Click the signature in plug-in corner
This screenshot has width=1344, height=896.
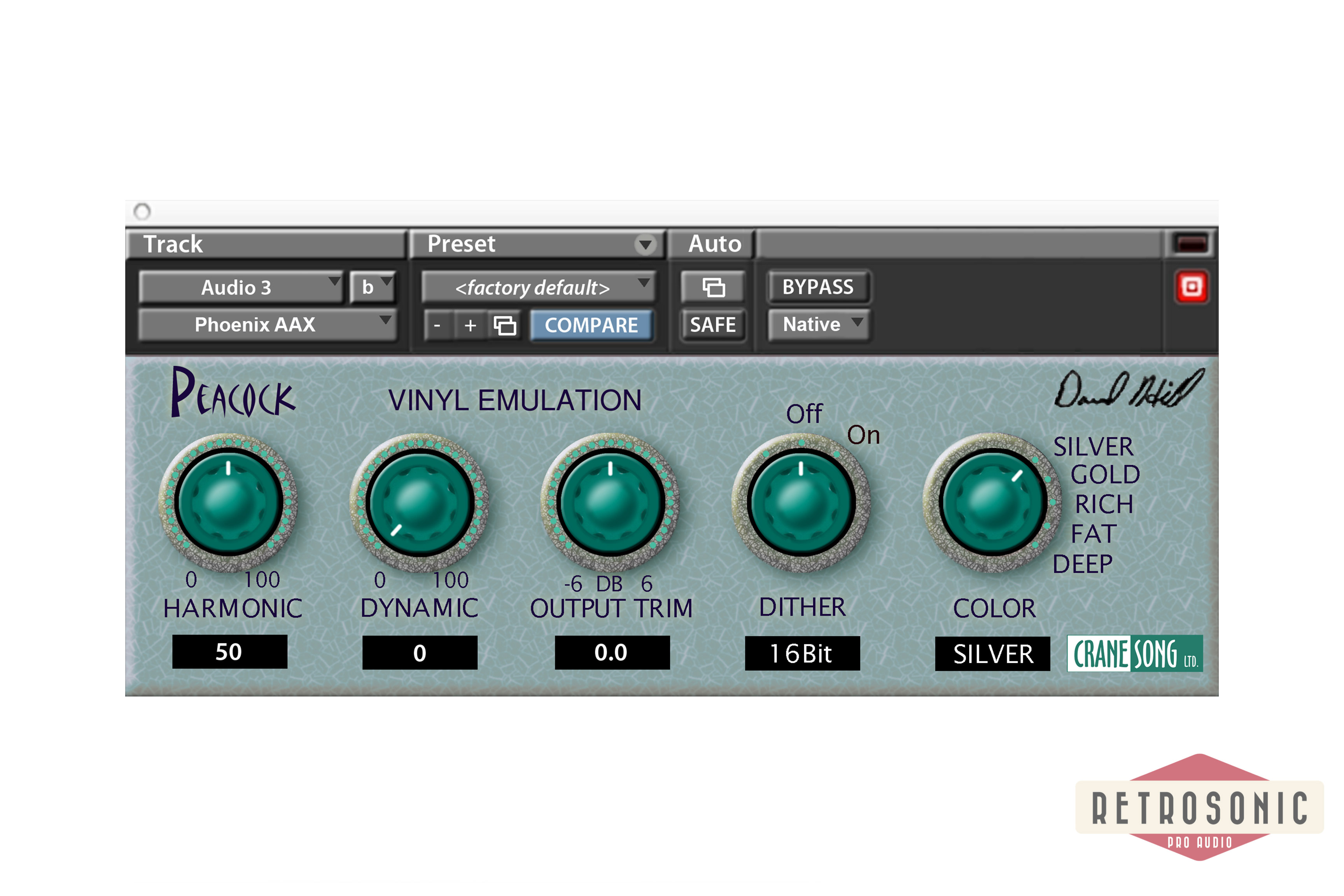coord(1129,389)
